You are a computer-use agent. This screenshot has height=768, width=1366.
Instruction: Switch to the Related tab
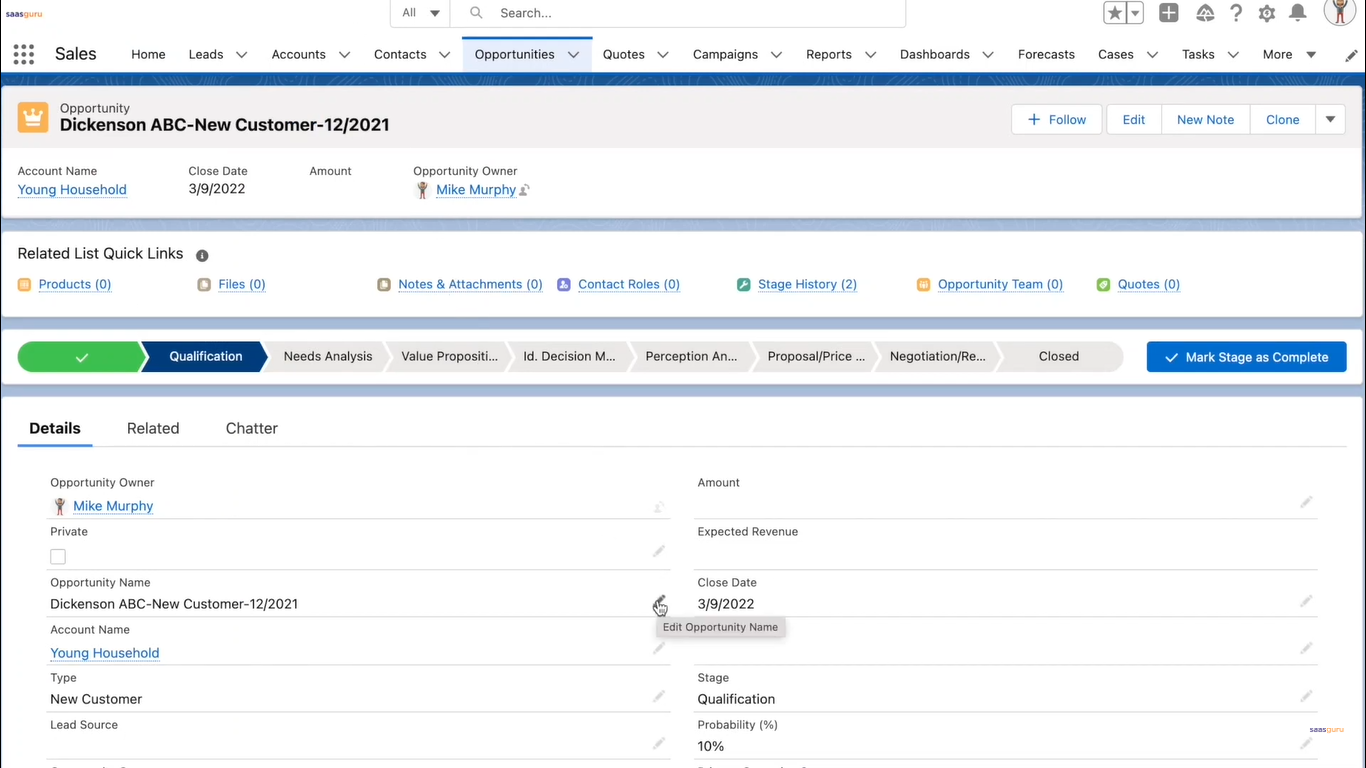[153, 428]
